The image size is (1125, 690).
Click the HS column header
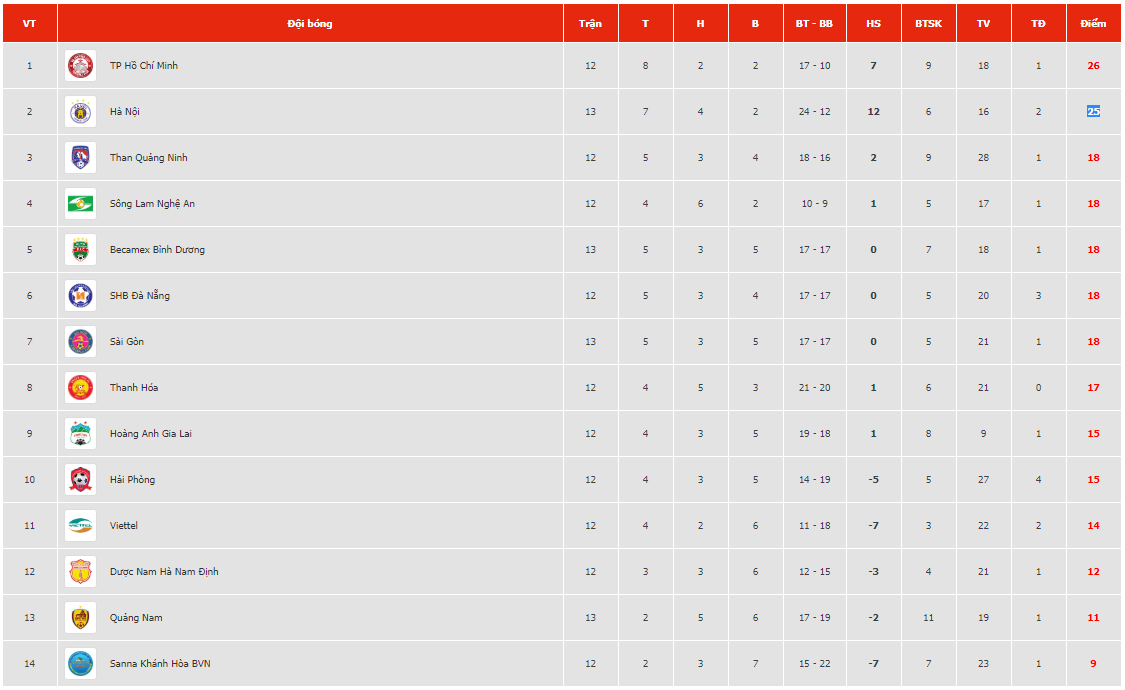873,23
